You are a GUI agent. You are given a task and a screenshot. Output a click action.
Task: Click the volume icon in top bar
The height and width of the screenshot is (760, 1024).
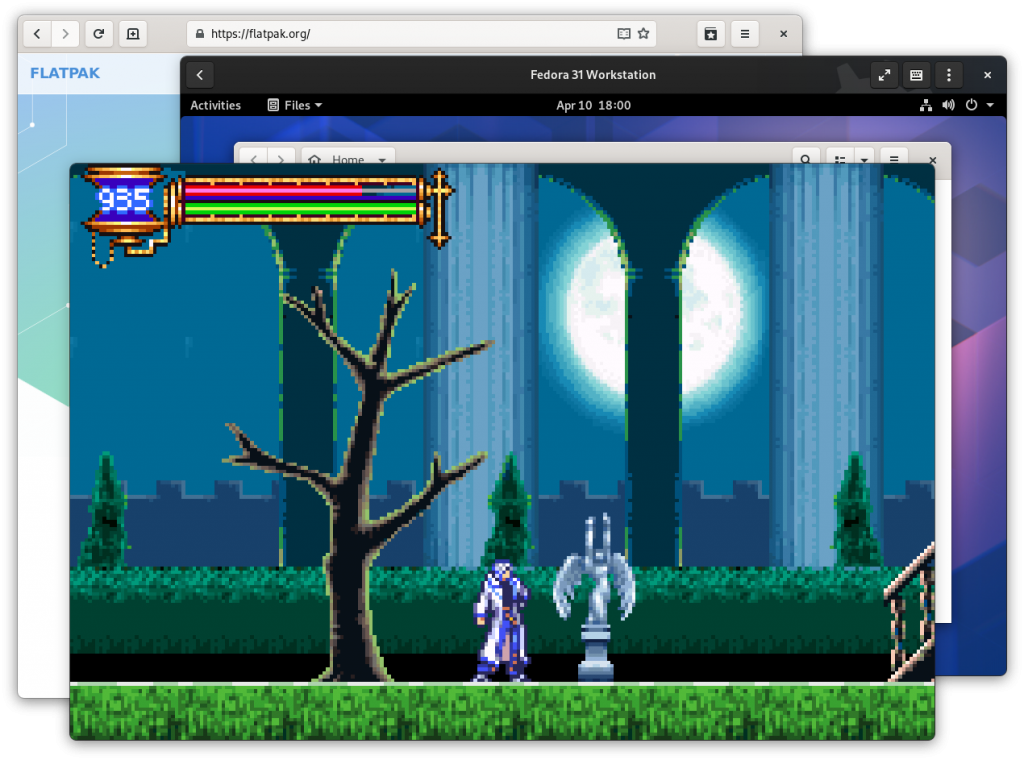click(948, 105)
